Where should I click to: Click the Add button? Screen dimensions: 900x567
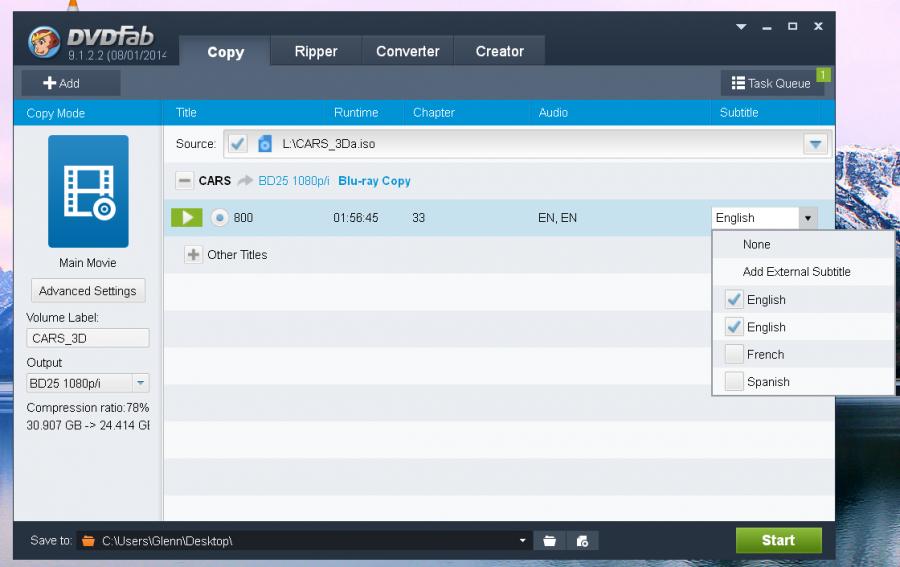[71, 83]
